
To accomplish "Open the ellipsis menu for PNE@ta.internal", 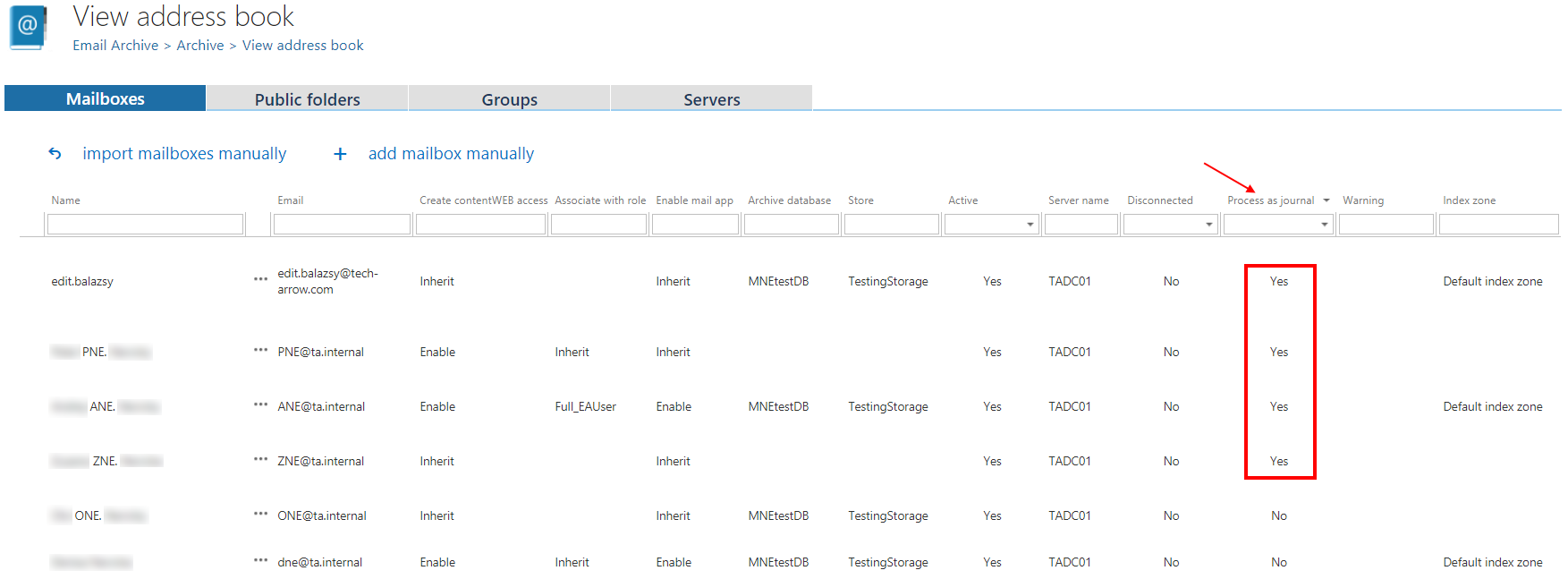I will point(260,350).
